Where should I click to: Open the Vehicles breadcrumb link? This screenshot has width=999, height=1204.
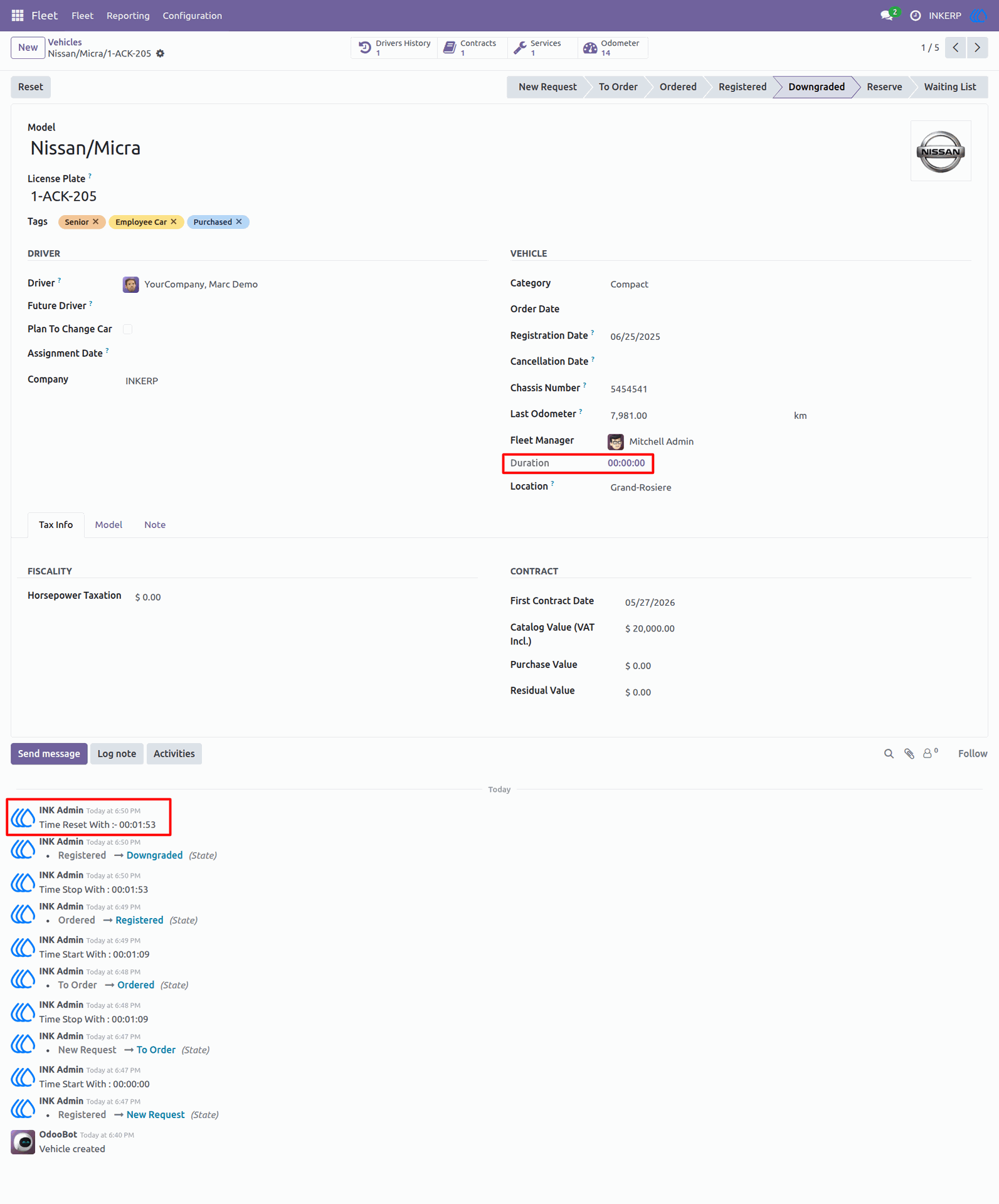click(65, 42)
